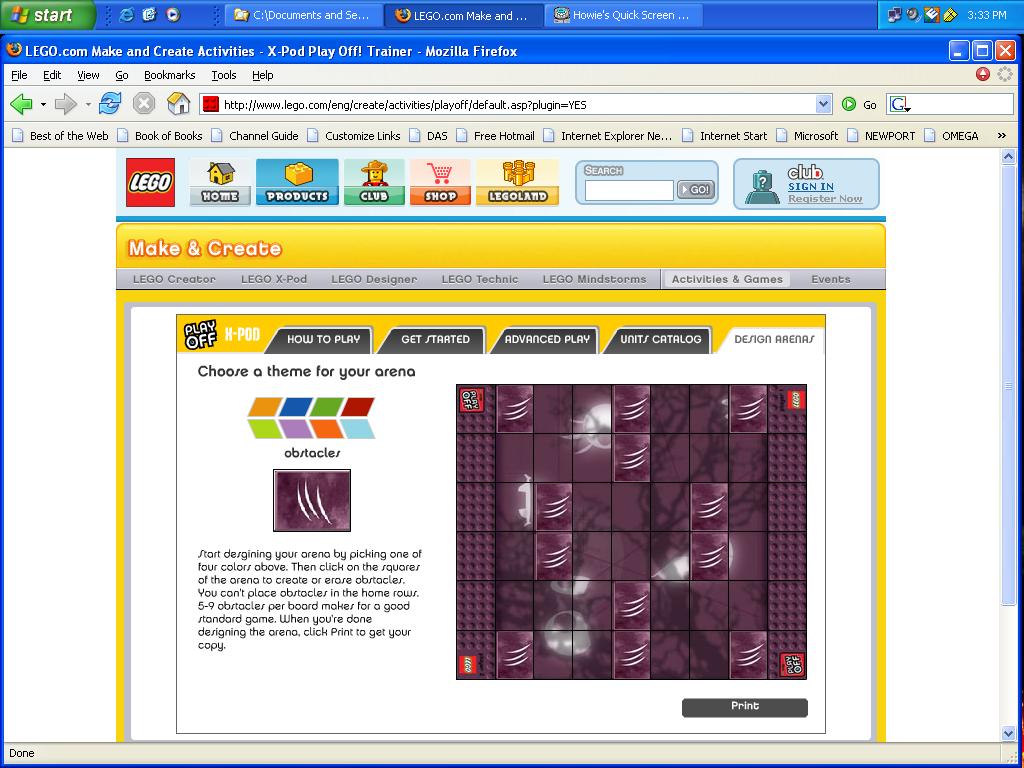Open the Help menu
The image size is (1024, 768).
[x=263, y=75]
